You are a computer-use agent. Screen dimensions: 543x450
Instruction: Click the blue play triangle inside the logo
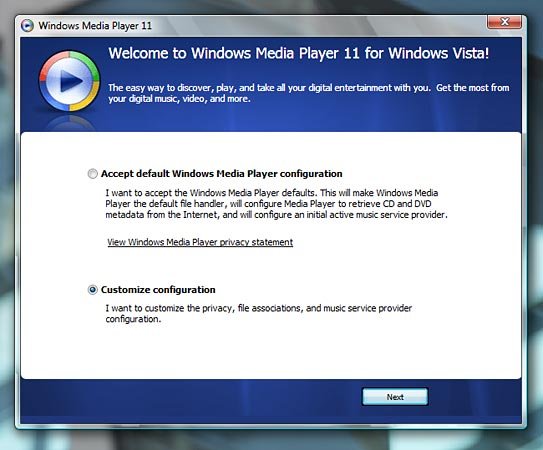click(71, 81)
